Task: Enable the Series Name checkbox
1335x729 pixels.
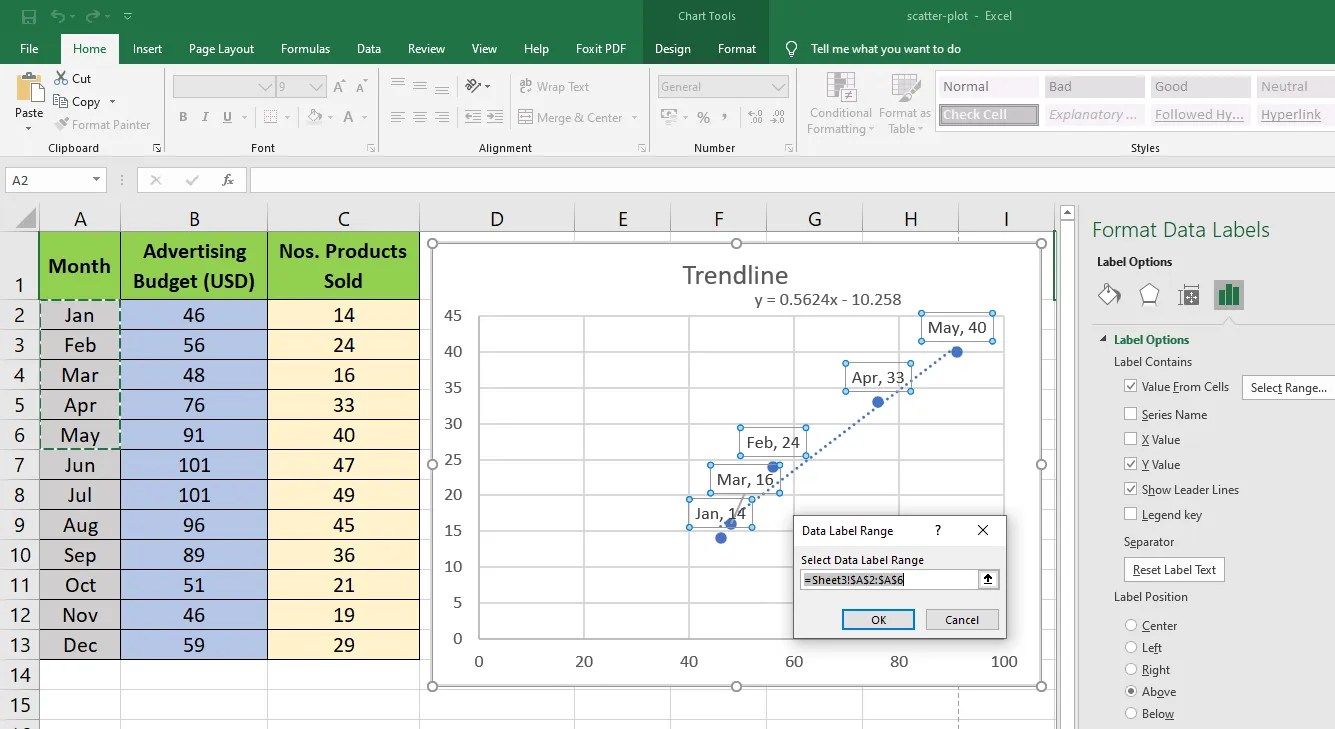Action: click(x=1131, y=414)
